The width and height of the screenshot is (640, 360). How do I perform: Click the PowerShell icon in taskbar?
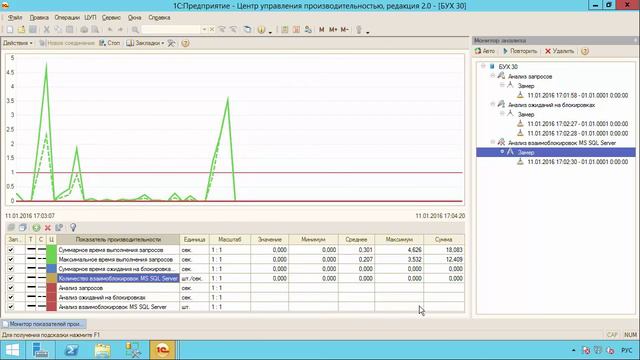click(72, 350)
